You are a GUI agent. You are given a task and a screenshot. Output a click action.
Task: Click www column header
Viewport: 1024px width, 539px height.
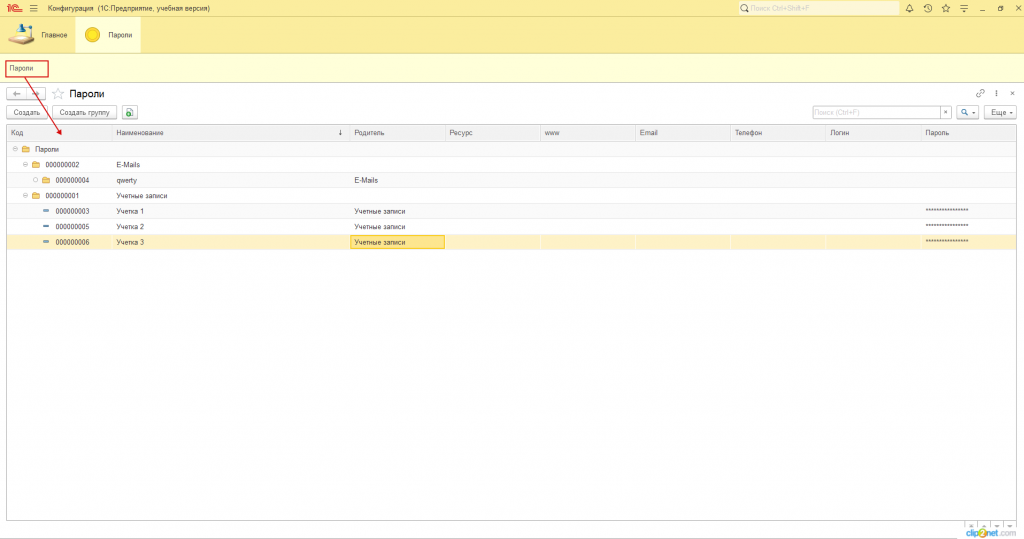pyautogui.click(x=588, y=133)
